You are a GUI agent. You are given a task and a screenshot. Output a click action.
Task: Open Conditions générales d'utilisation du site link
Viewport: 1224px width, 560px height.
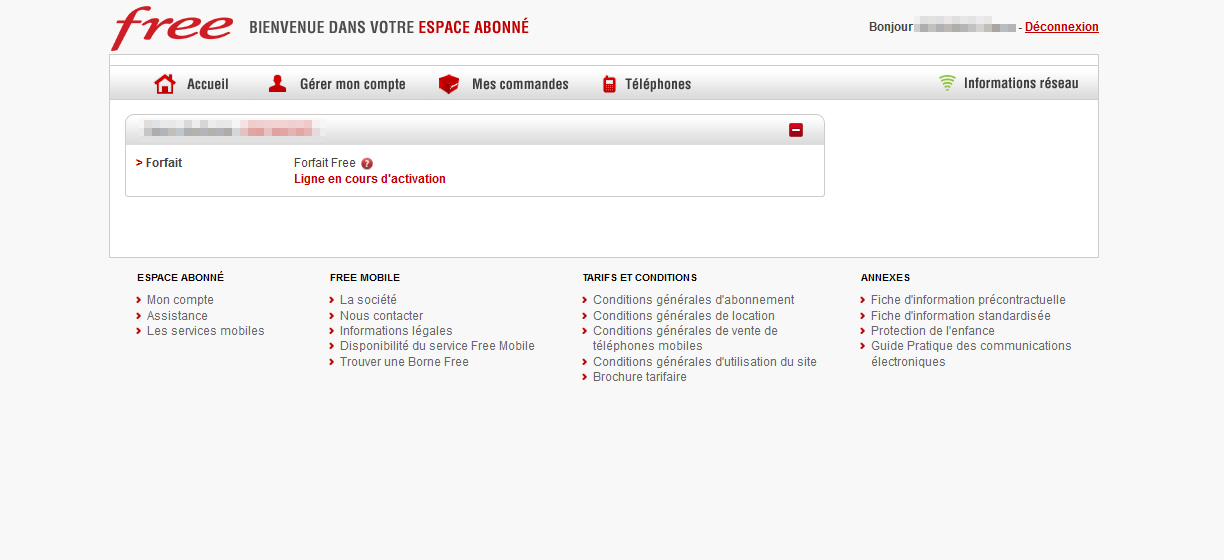pyautogui.click(x=705, y=362)
